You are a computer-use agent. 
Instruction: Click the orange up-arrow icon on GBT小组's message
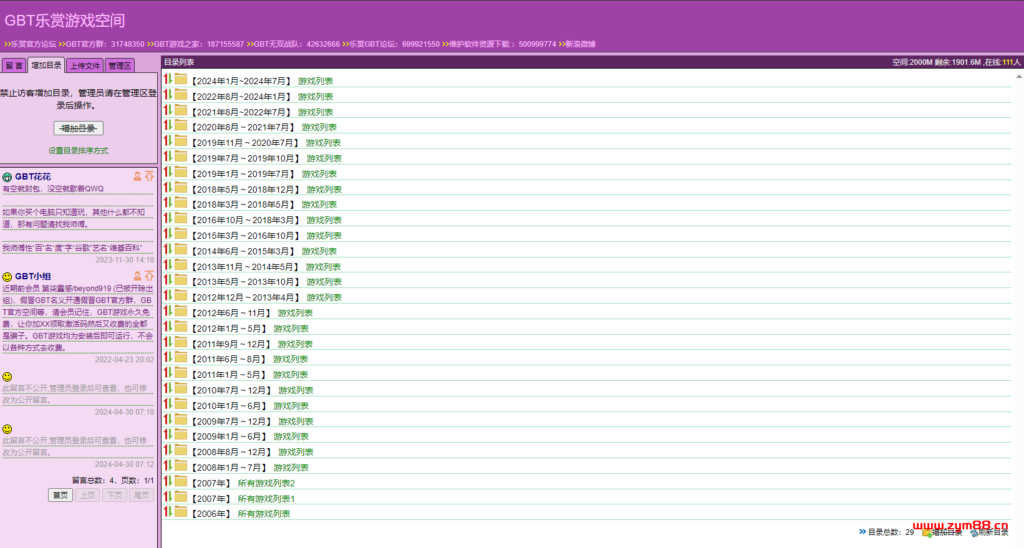(149, 275)
